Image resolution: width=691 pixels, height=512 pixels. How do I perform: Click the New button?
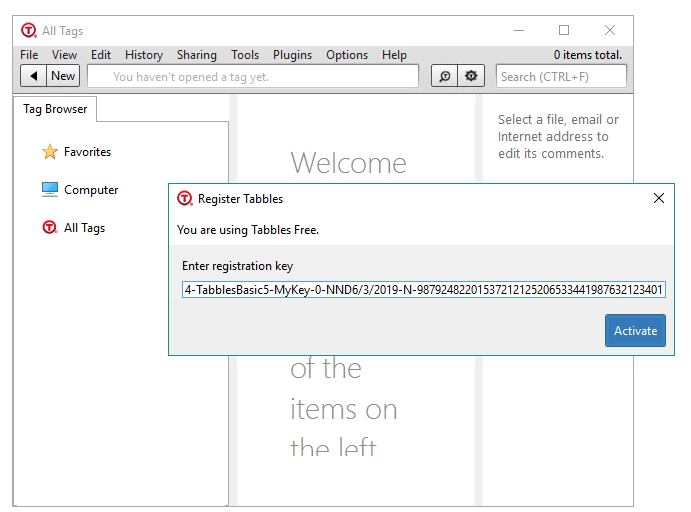point(63,76)
